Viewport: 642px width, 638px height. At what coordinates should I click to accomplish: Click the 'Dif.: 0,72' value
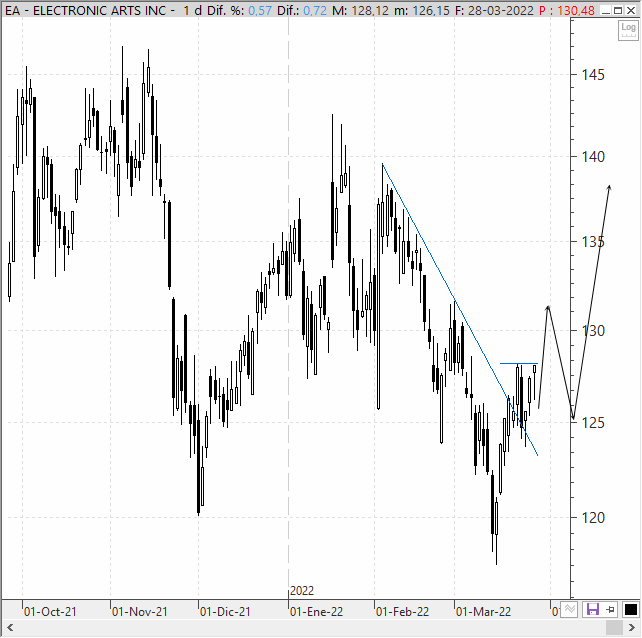click(302, 10)
